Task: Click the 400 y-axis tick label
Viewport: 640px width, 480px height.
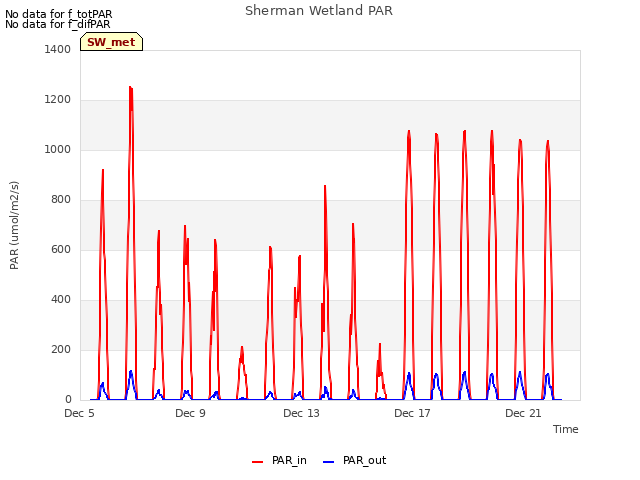Action: (x=61, y=300)
